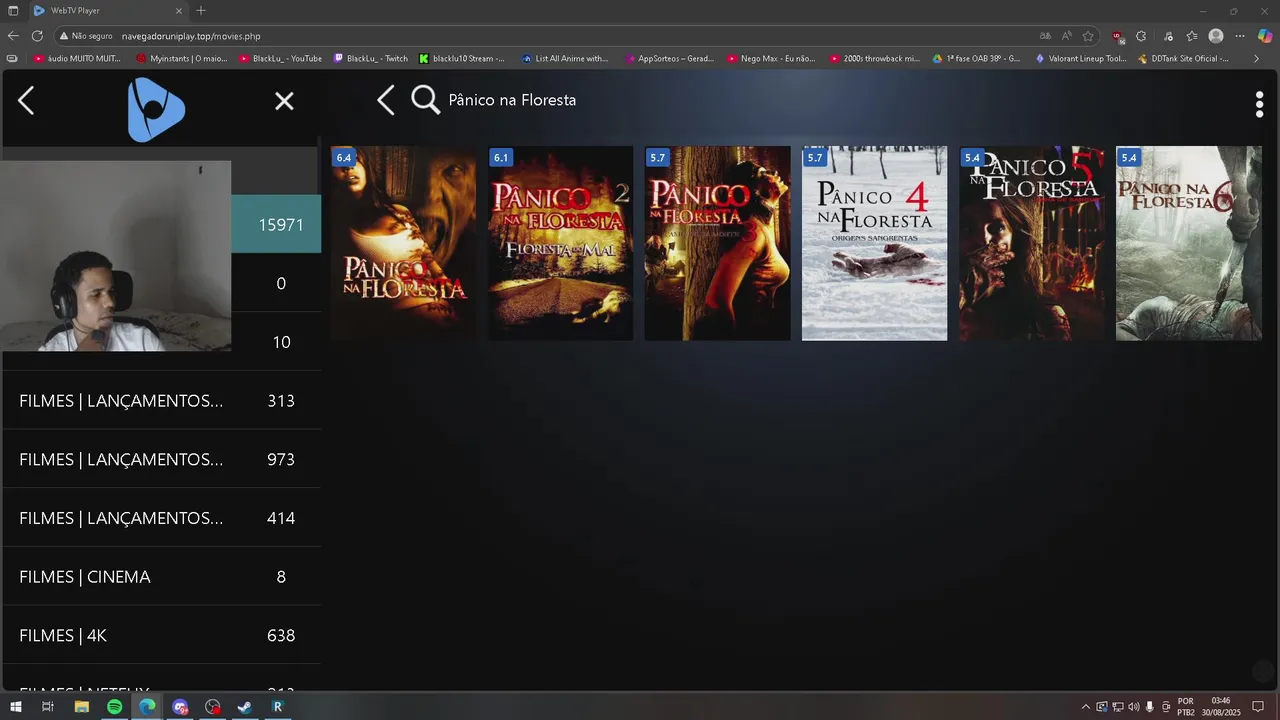Open the List All Anime with... bookmark
The image size is (1280, 720).
565,59
